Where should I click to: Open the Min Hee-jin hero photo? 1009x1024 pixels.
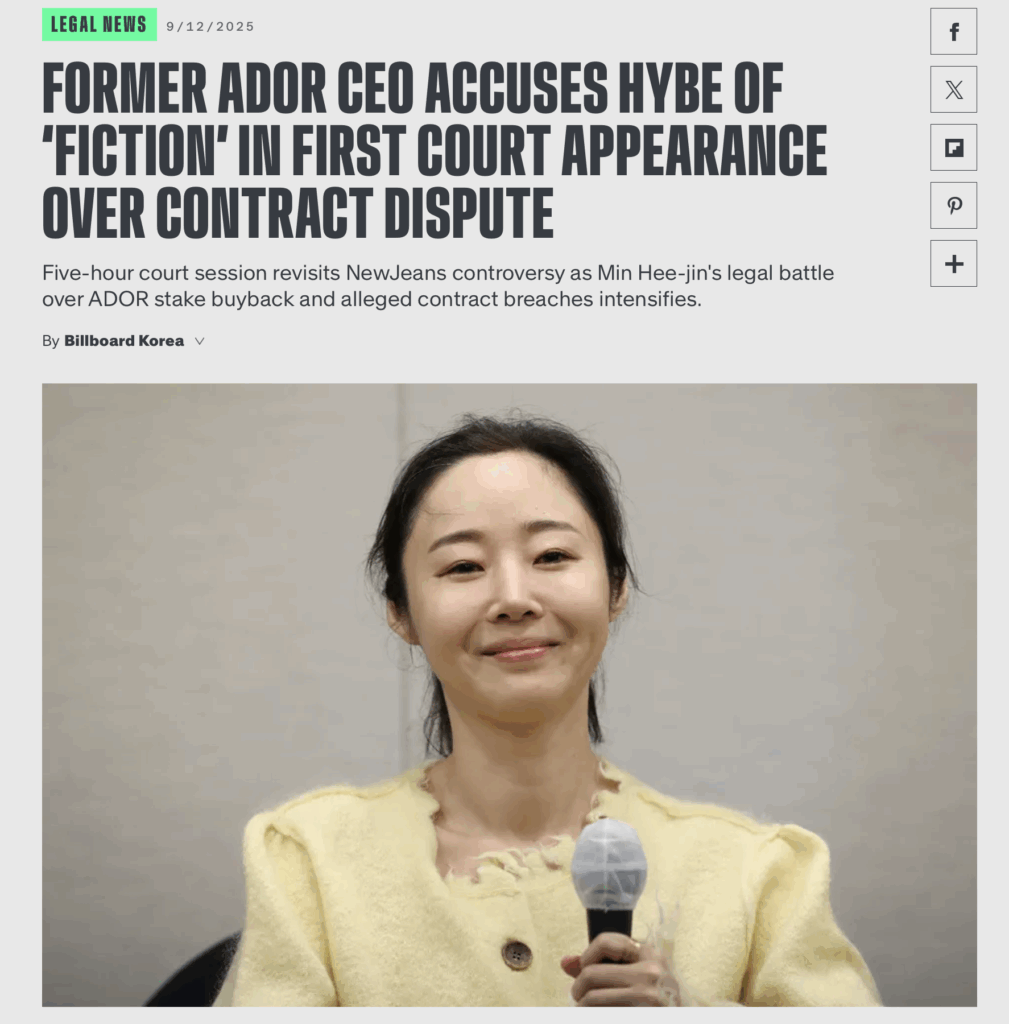coord(509,695)
